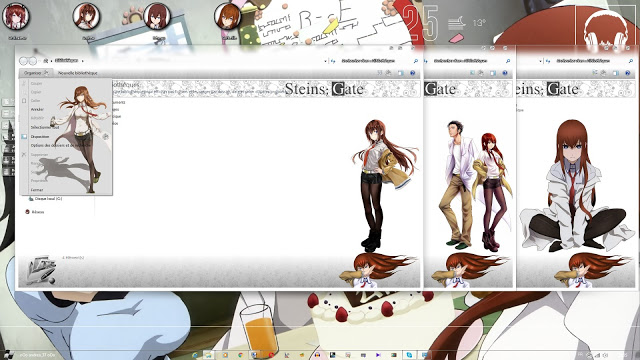Click the headphones music icon in the taskbar
The width and height of the screenshot is (640, 360).
click(318, 355)
